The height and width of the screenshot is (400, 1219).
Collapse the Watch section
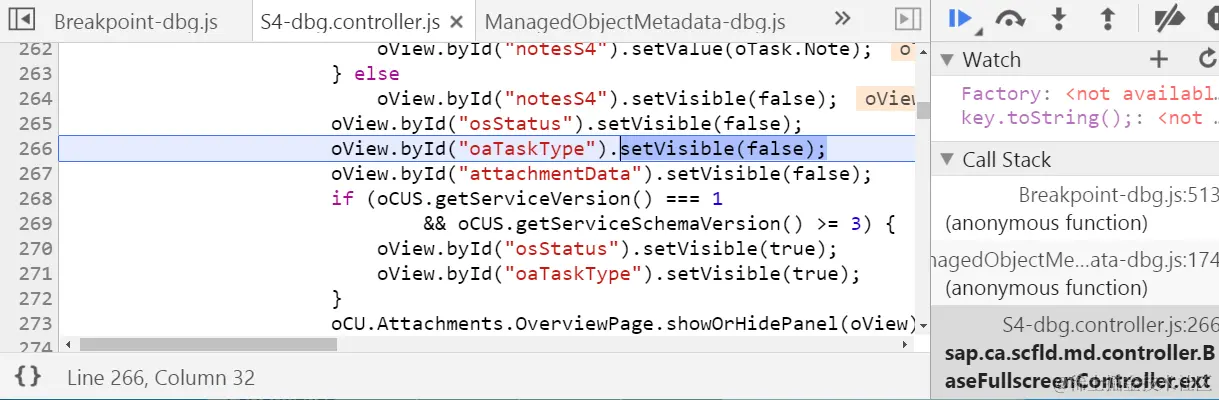click(x=946, y=60)
